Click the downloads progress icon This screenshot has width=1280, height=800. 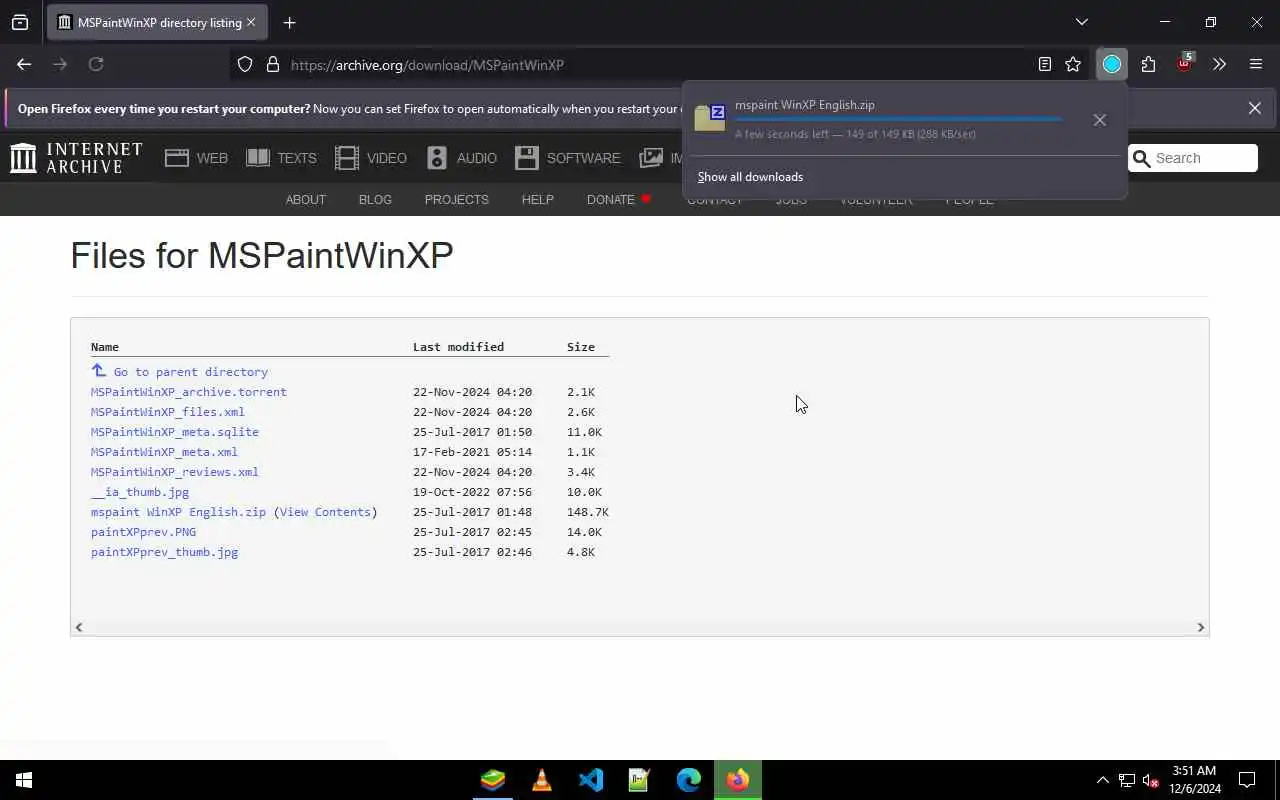[x=1112, y=64]
